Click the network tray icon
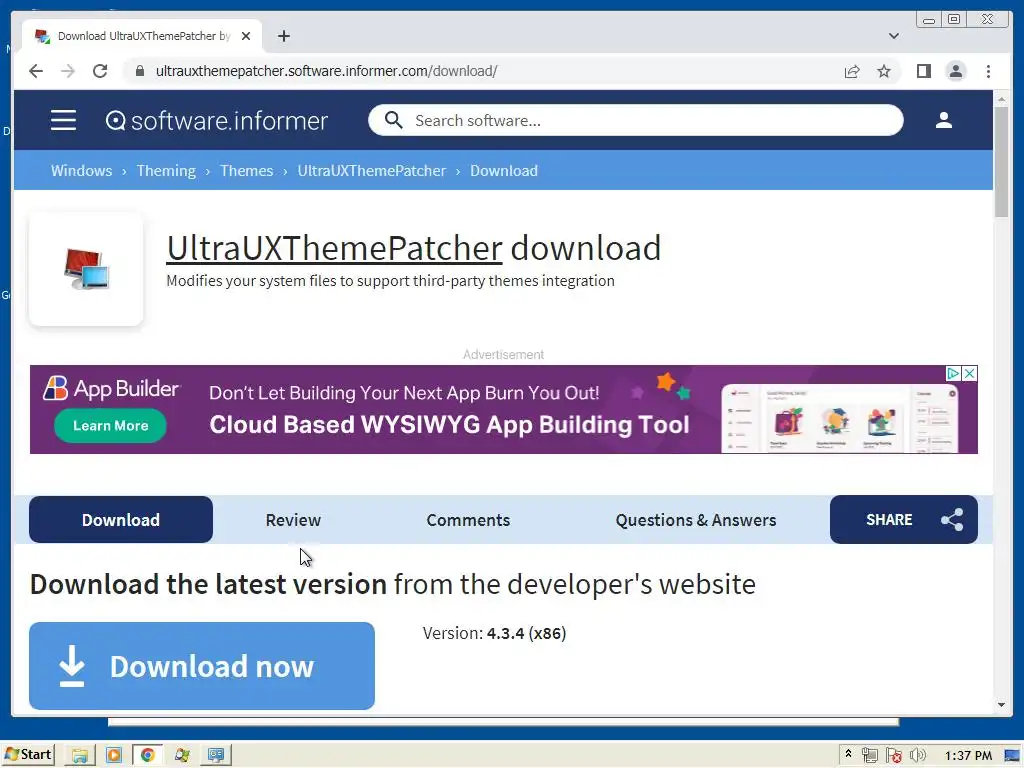Screen dimensions: 1024x768 pyautogui.click(x=869, y=756)
